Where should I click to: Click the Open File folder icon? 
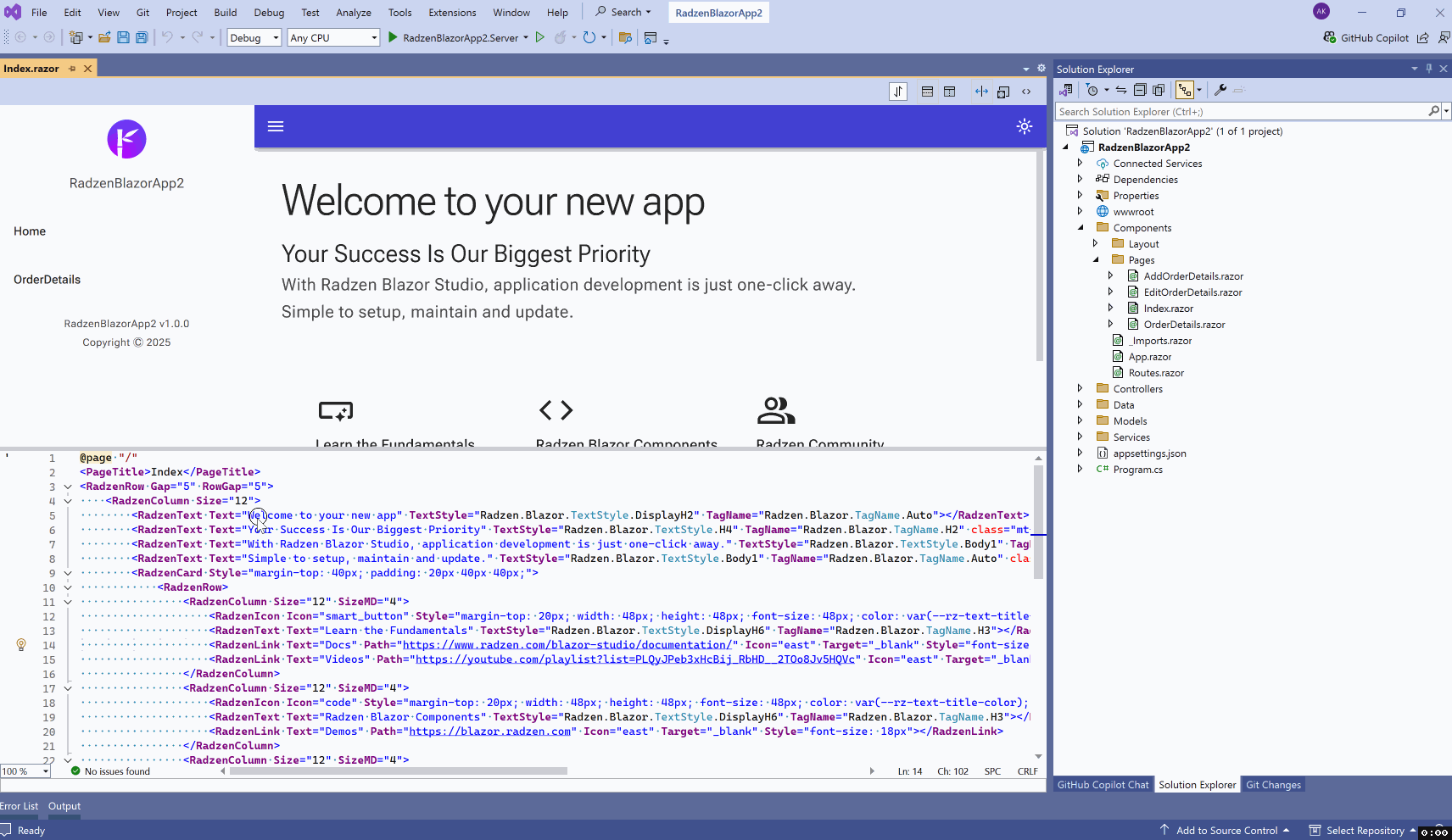click(x=104, y=37)
